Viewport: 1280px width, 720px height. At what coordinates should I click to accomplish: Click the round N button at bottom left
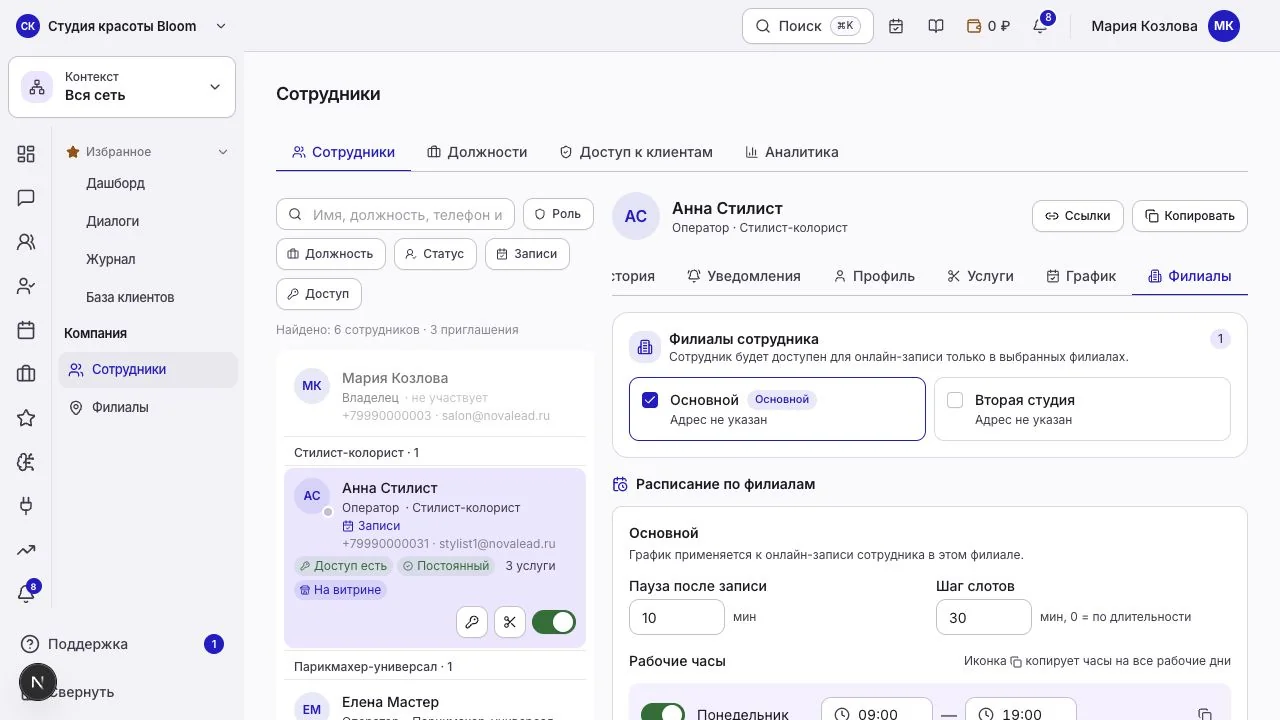37,683
